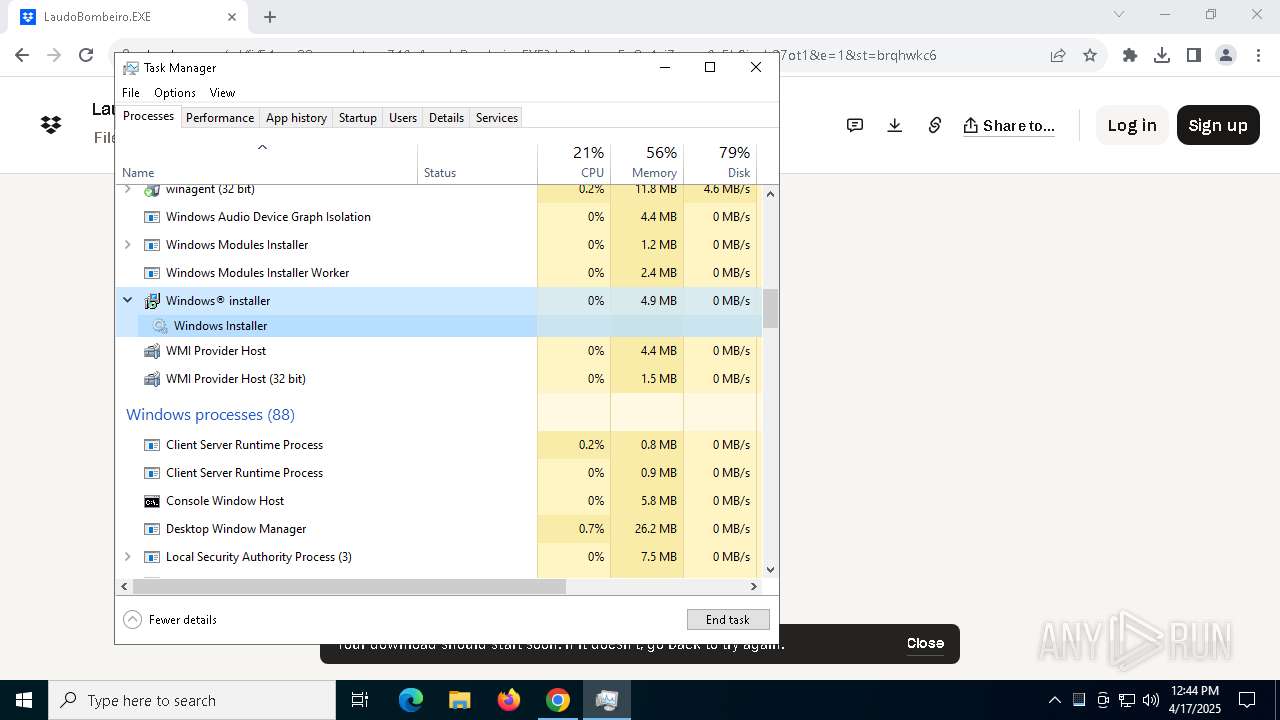
Task: Select the Console Window Host icon
Action: [x=152, y=501]
